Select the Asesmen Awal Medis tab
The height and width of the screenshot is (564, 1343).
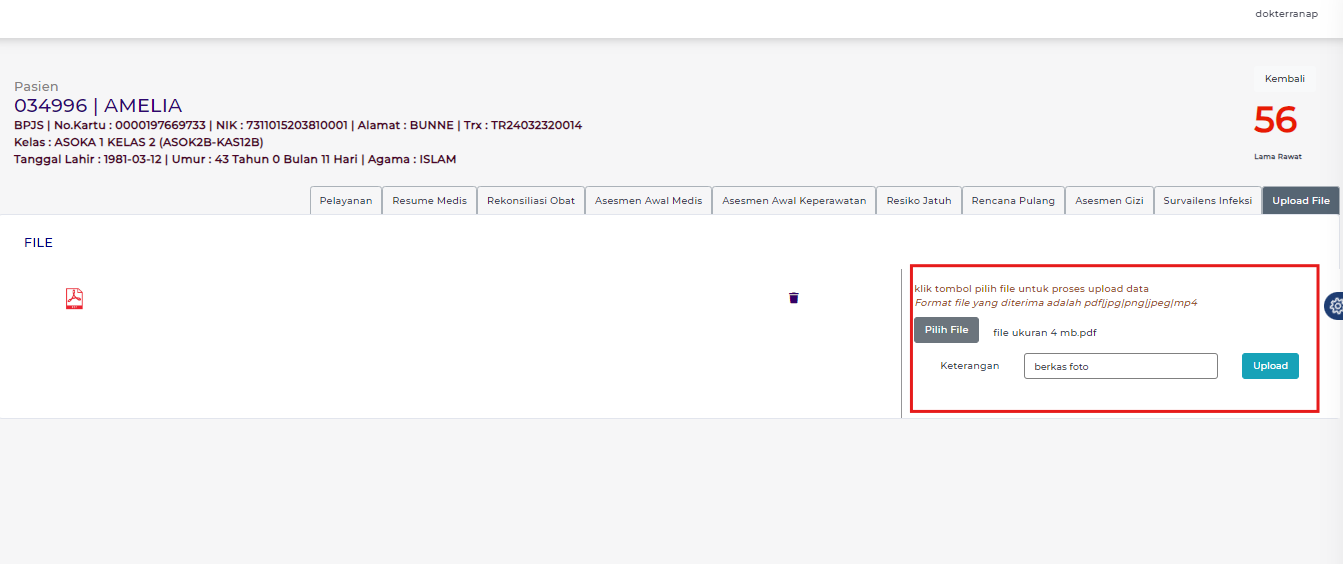[x=648, y=201]
